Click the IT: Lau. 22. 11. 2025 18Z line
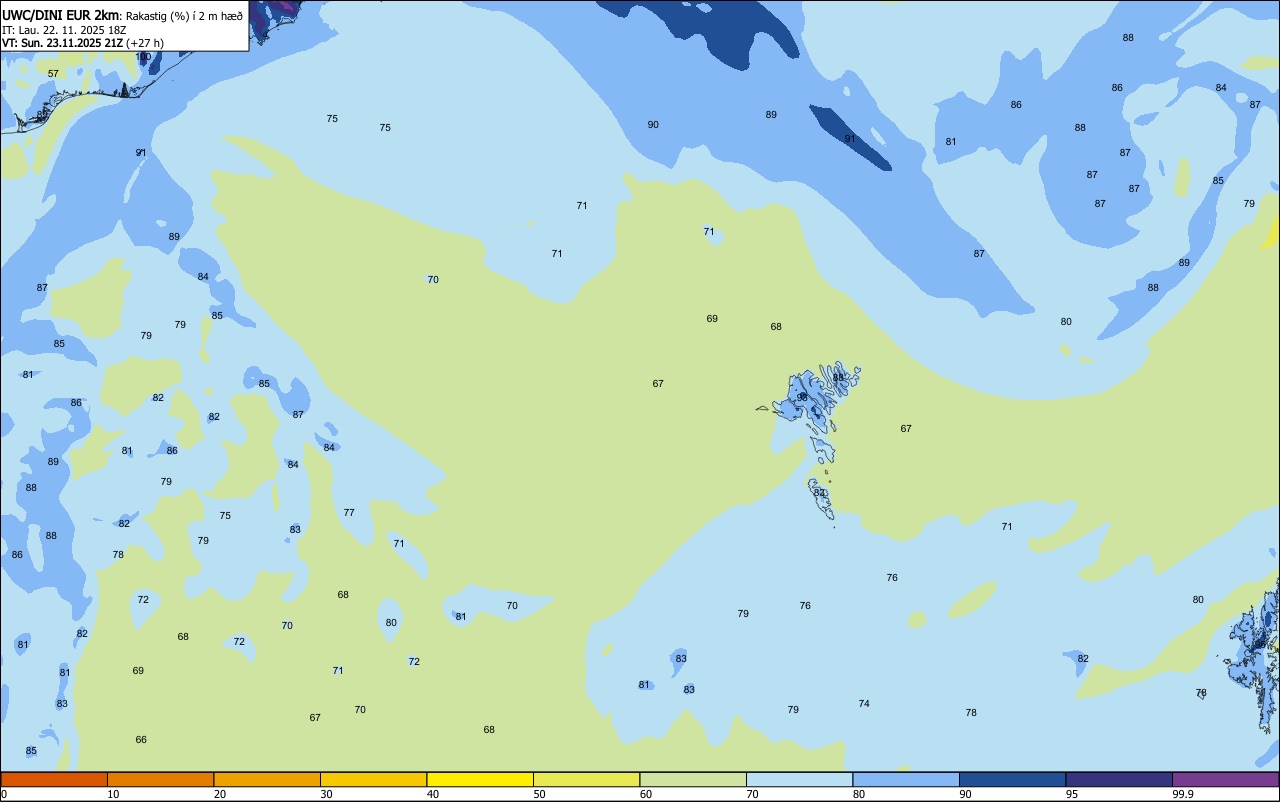 pos(64,30)
